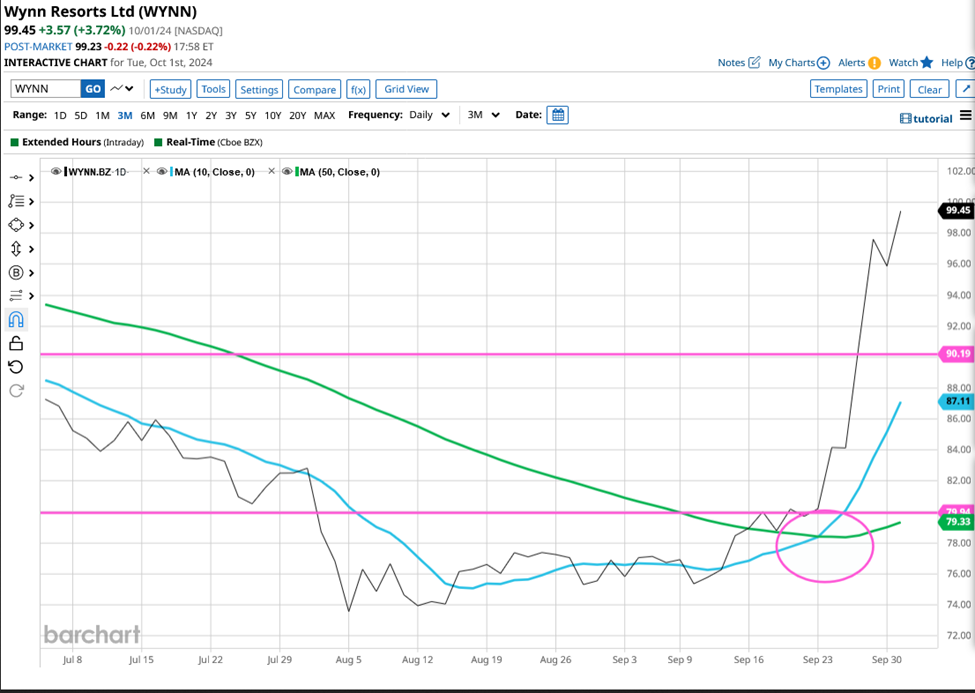Viewport: 975px width, 693px height.
Task: Click the pink 90.19 price level label
Action: point(955,353)
